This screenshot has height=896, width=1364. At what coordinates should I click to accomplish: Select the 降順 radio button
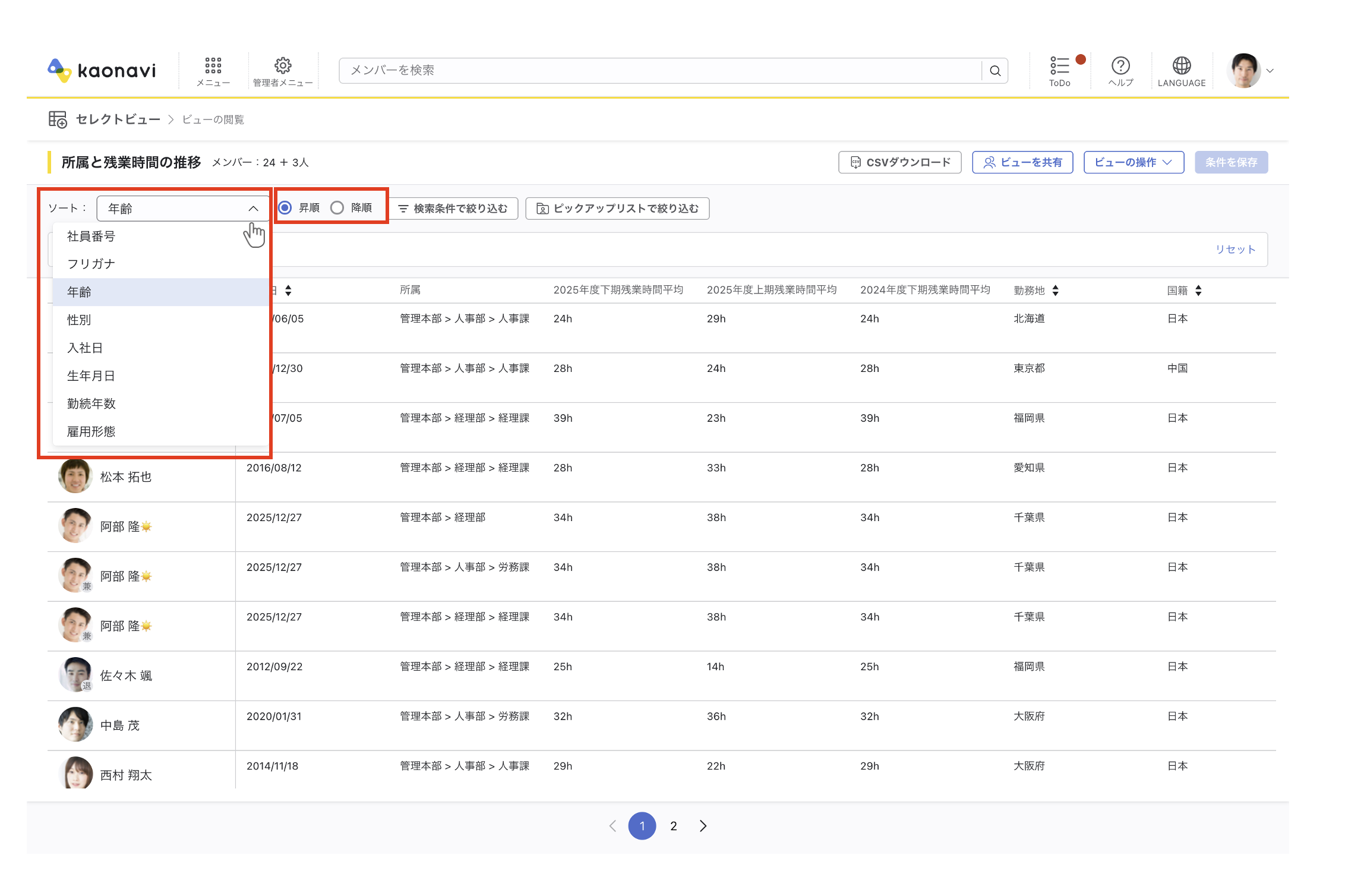(337, 208)
